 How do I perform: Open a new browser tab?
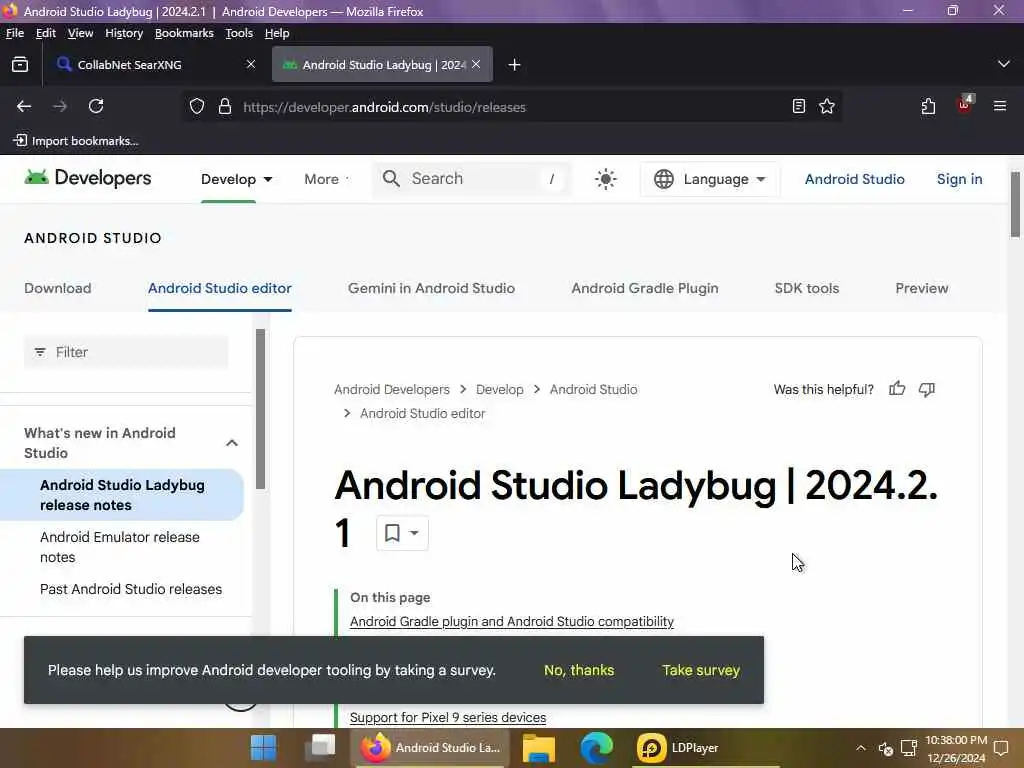(x=515, y=65)
